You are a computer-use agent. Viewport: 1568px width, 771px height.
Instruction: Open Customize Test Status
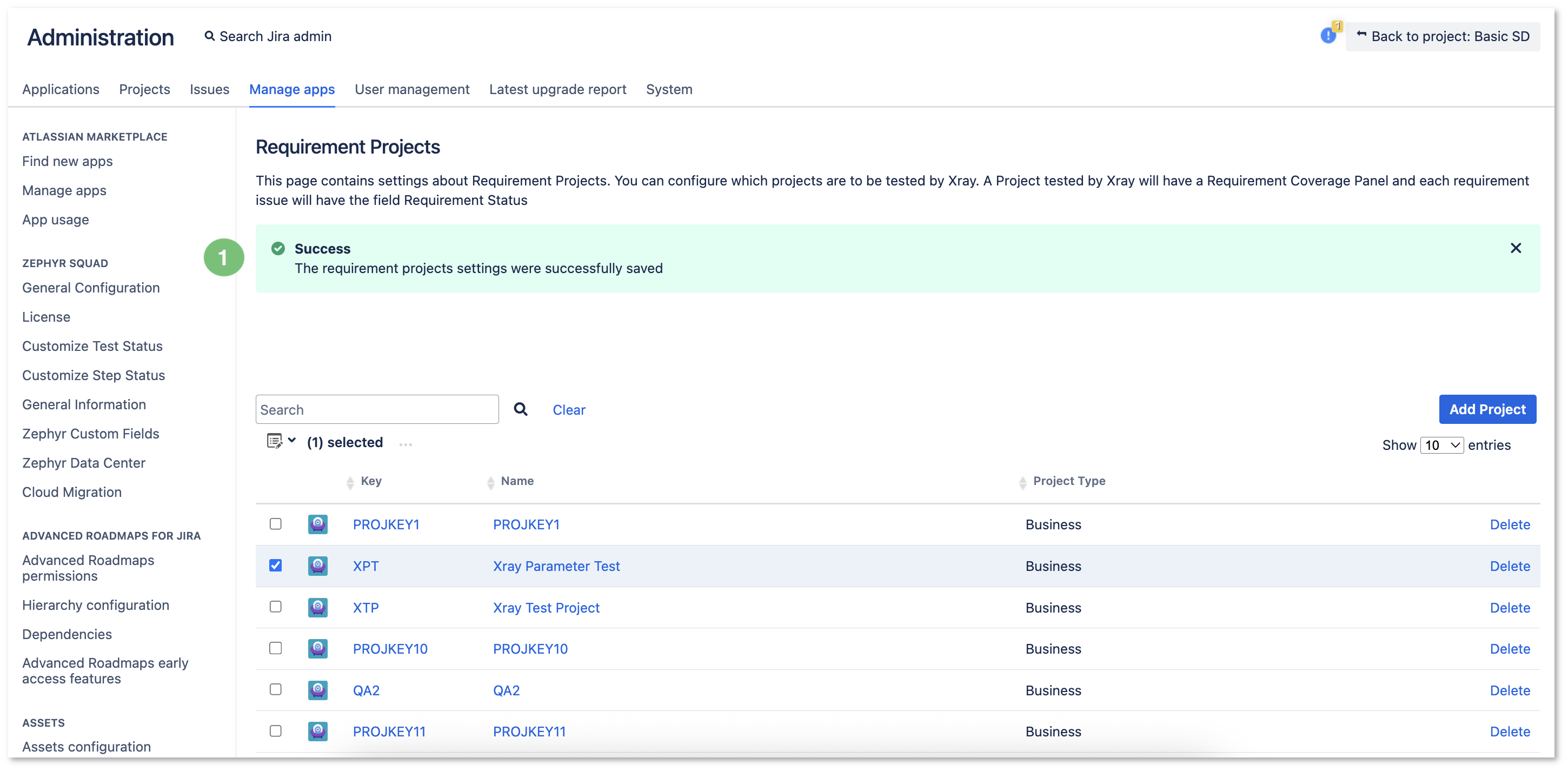[x=92, y=345]
